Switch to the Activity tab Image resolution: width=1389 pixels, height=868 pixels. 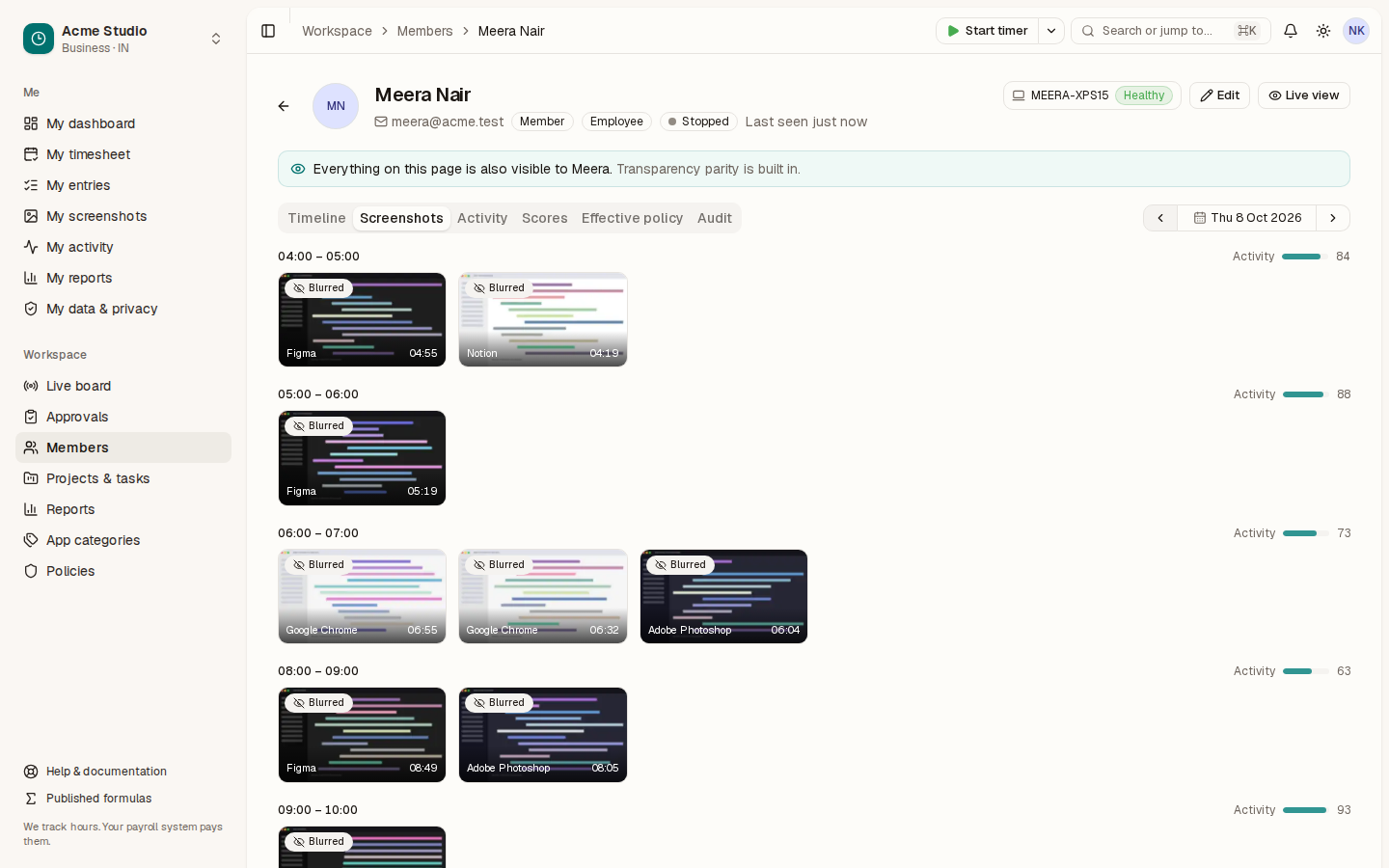tap(482, 218)
